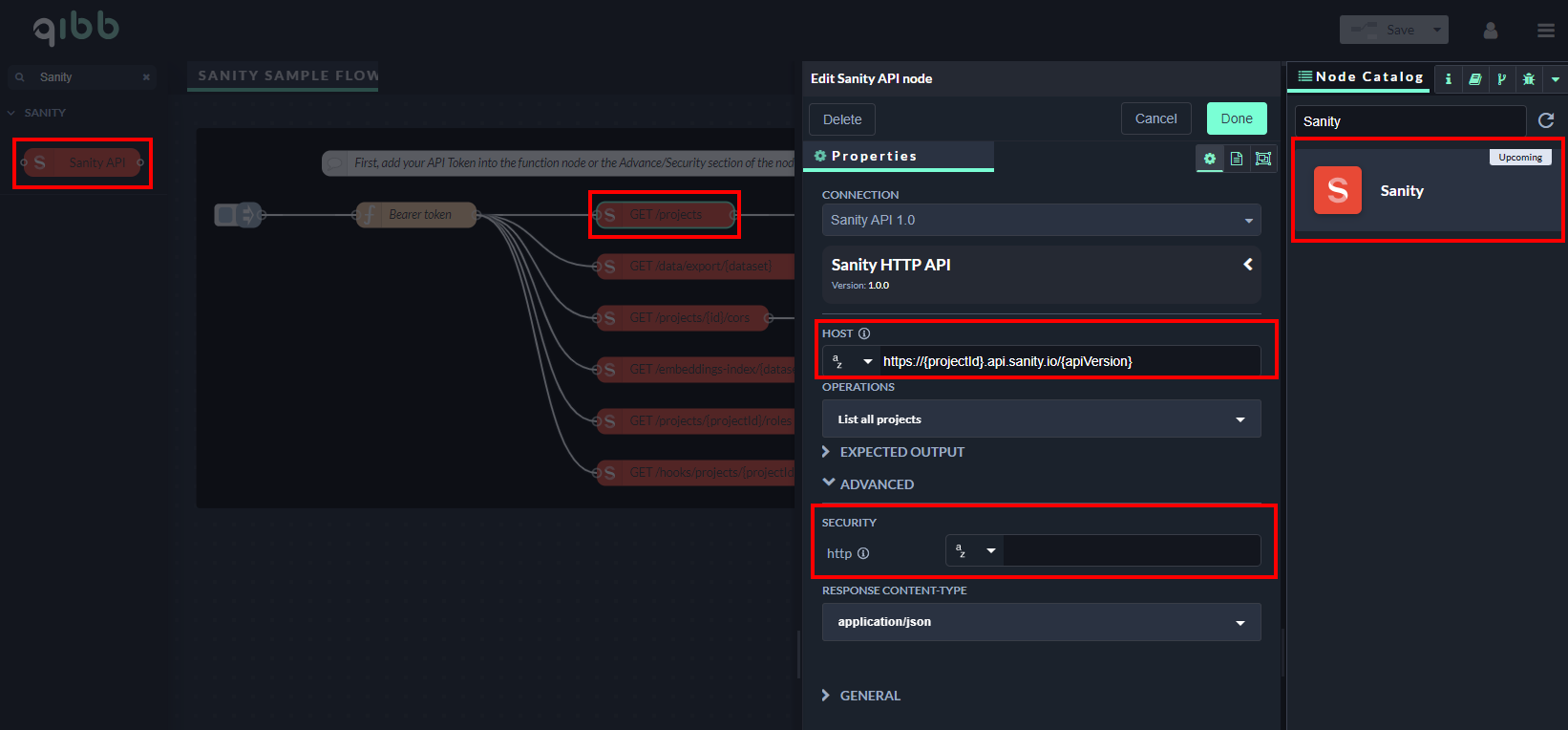Open the debug bug tab
This screenshot has width=1568, height=730.
(x=1528, y=79)
